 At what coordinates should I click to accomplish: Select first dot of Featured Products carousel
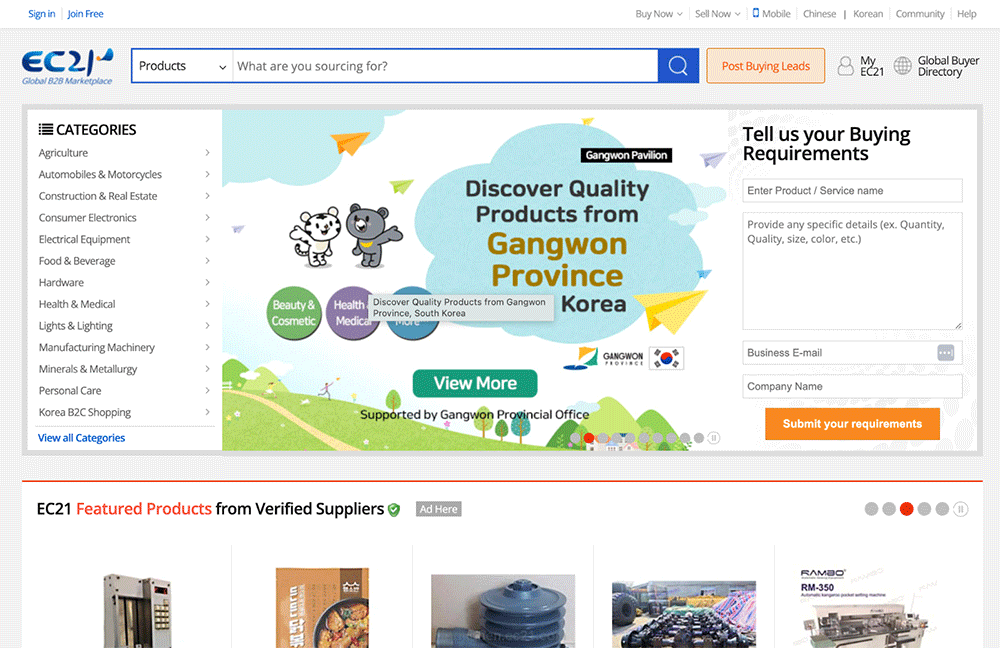click(871, 509)
